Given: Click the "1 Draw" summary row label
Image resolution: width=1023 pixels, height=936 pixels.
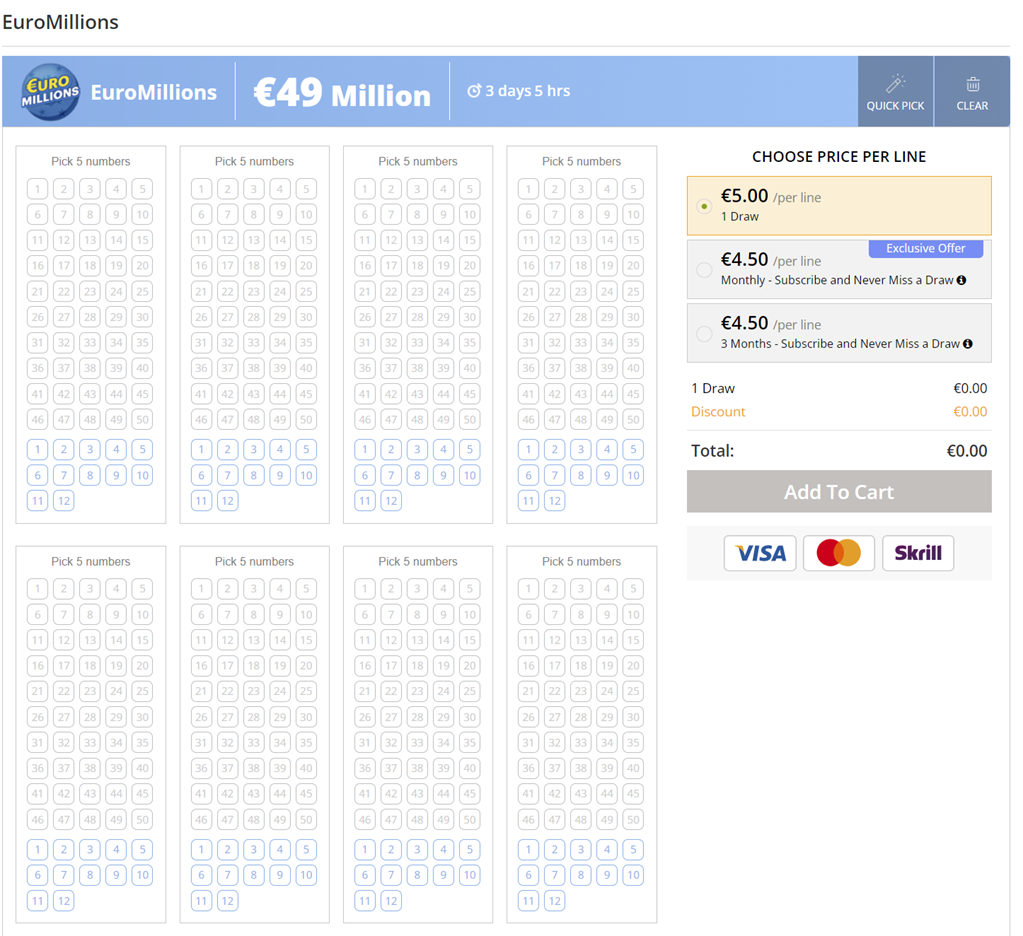Looking at the screenshot, I should [713, 388].
